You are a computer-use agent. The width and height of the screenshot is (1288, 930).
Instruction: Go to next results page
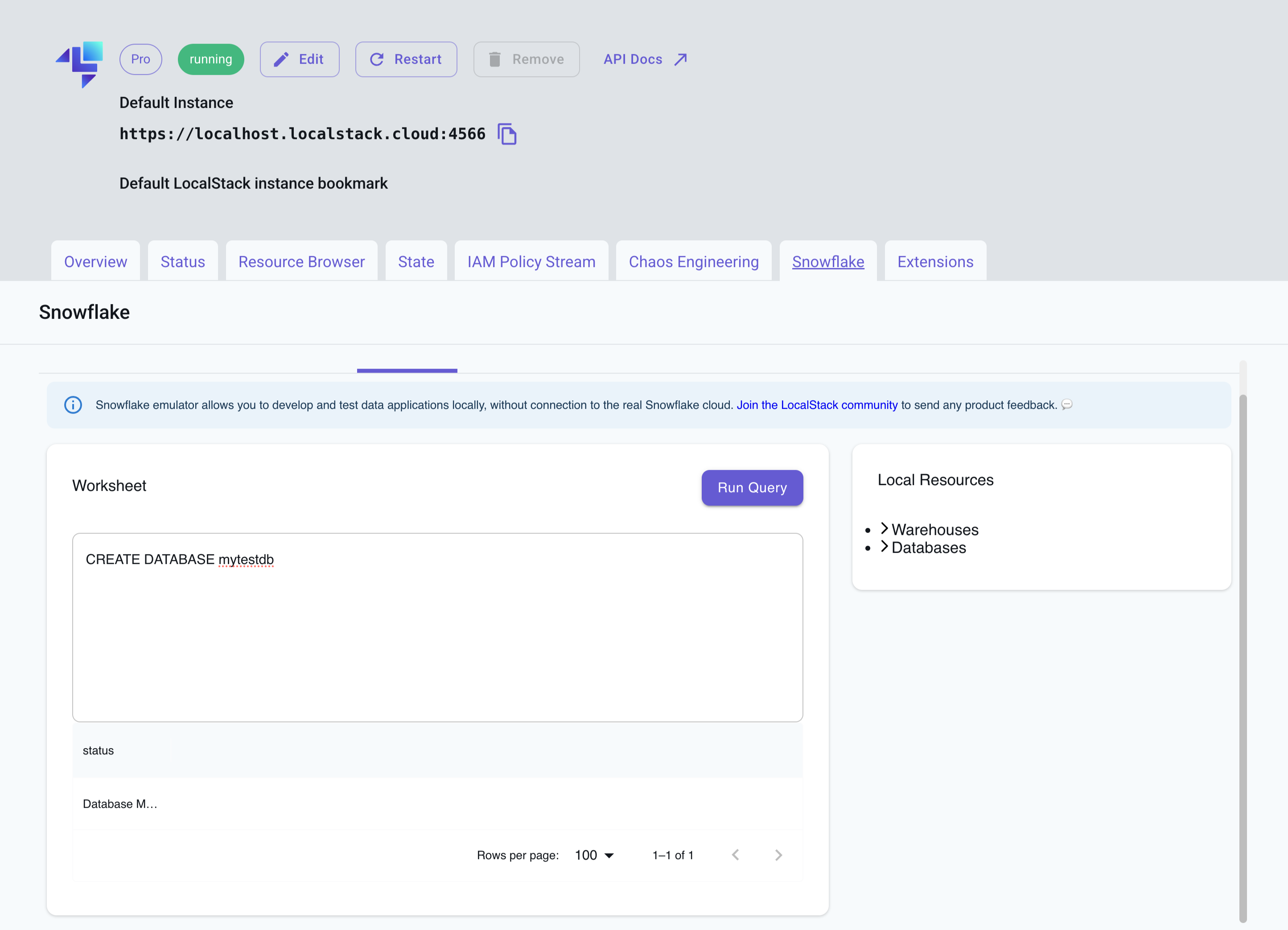[x=778, y=855]
